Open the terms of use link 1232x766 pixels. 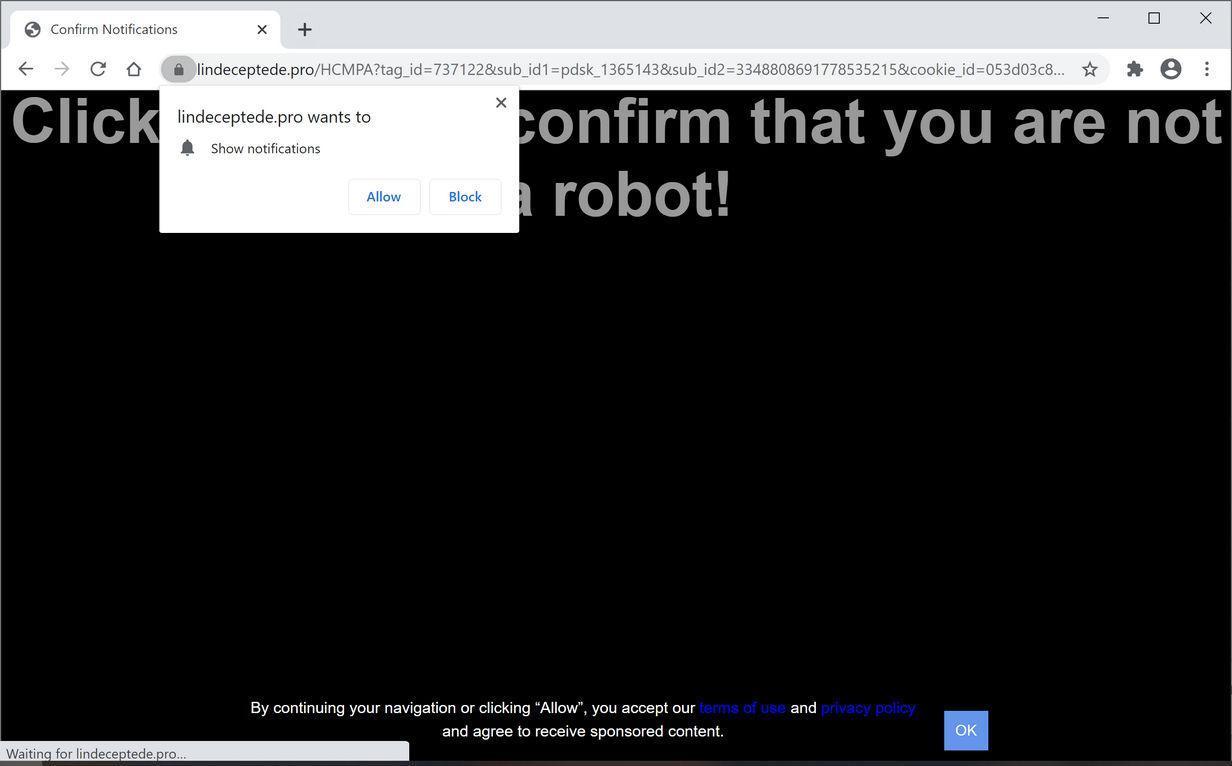(742, 707)
